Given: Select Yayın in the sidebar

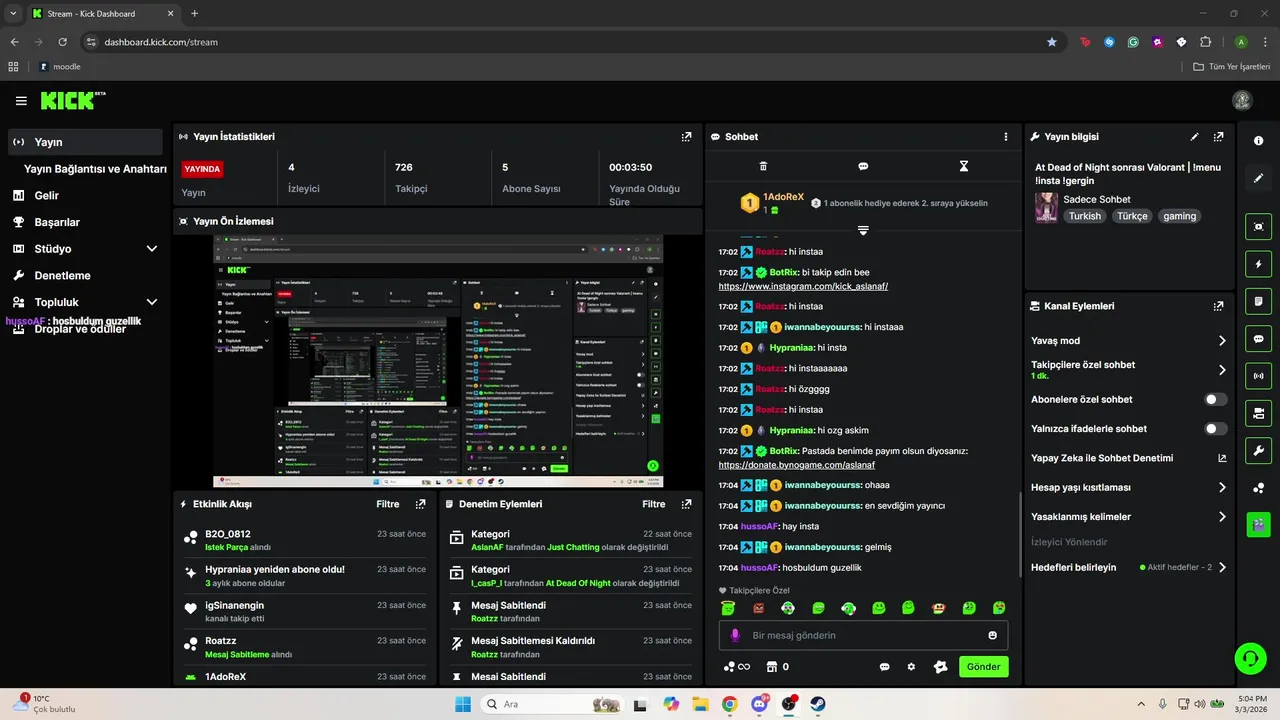Looking at the screenshot, I should [85, 142].
